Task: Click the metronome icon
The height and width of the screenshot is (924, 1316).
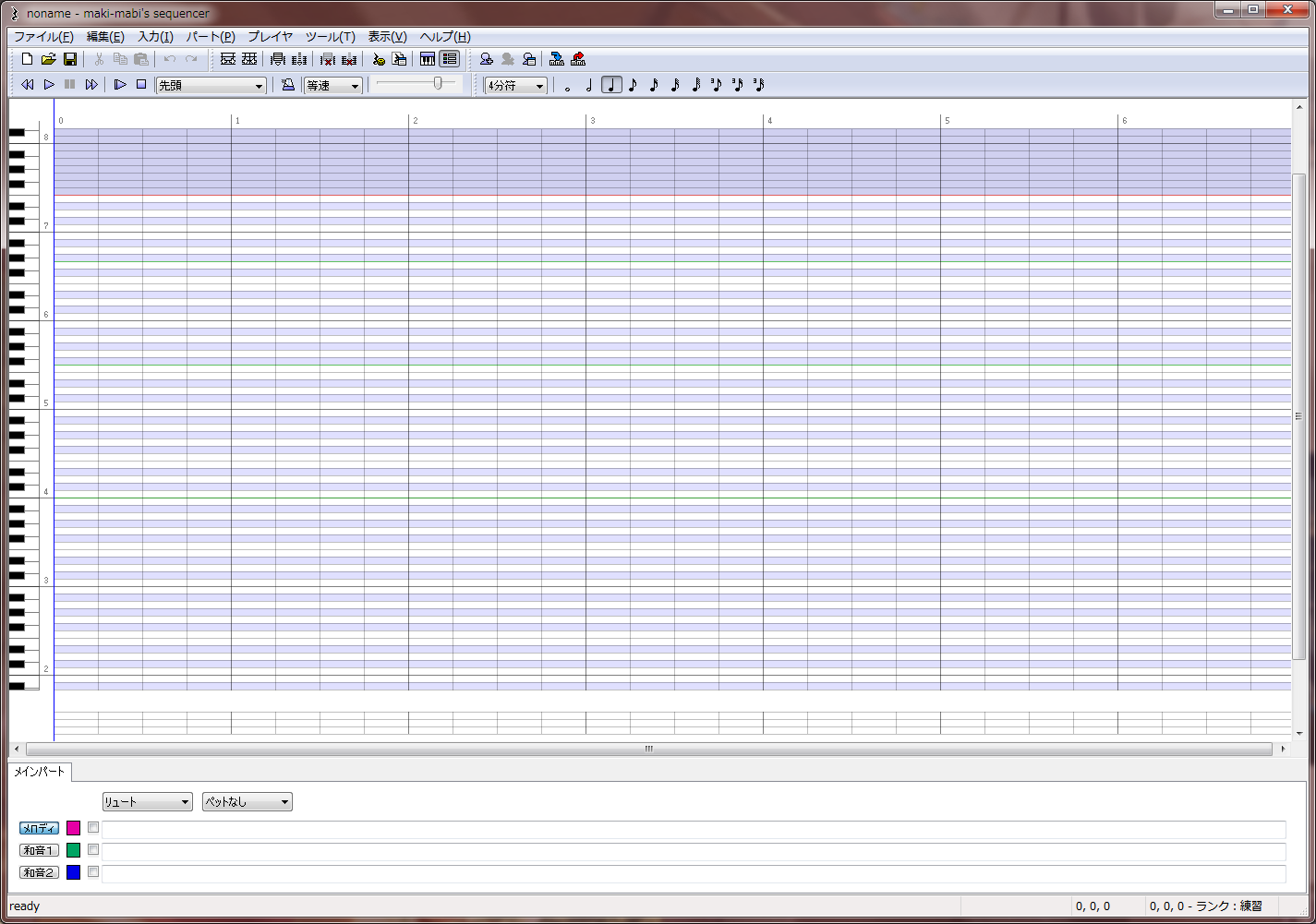Action: pos(288,85)
